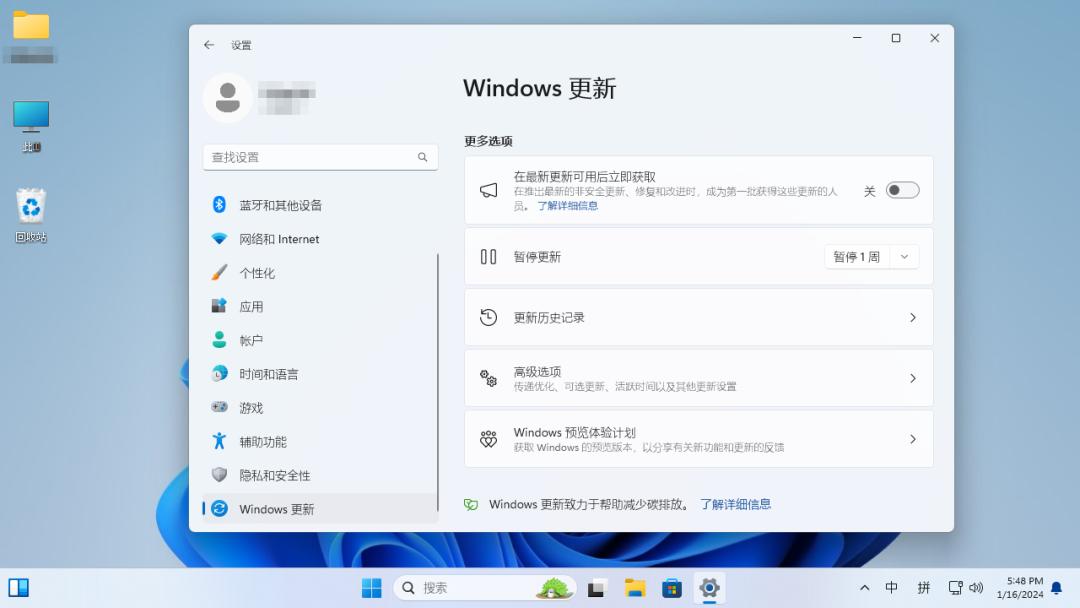Open Task View from taskbar
Screen dimensions: 1080x608
(x=596, y=588)
